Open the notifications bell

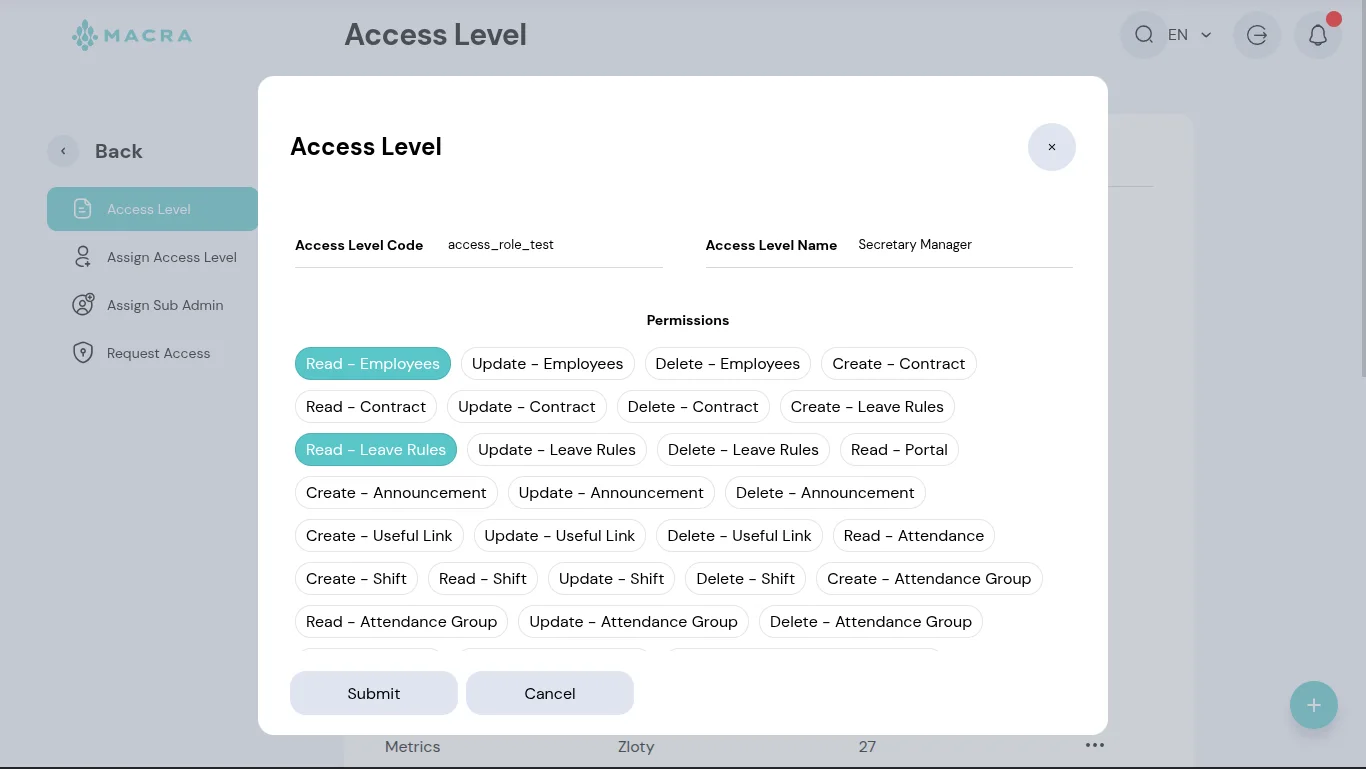[1317, 35]
